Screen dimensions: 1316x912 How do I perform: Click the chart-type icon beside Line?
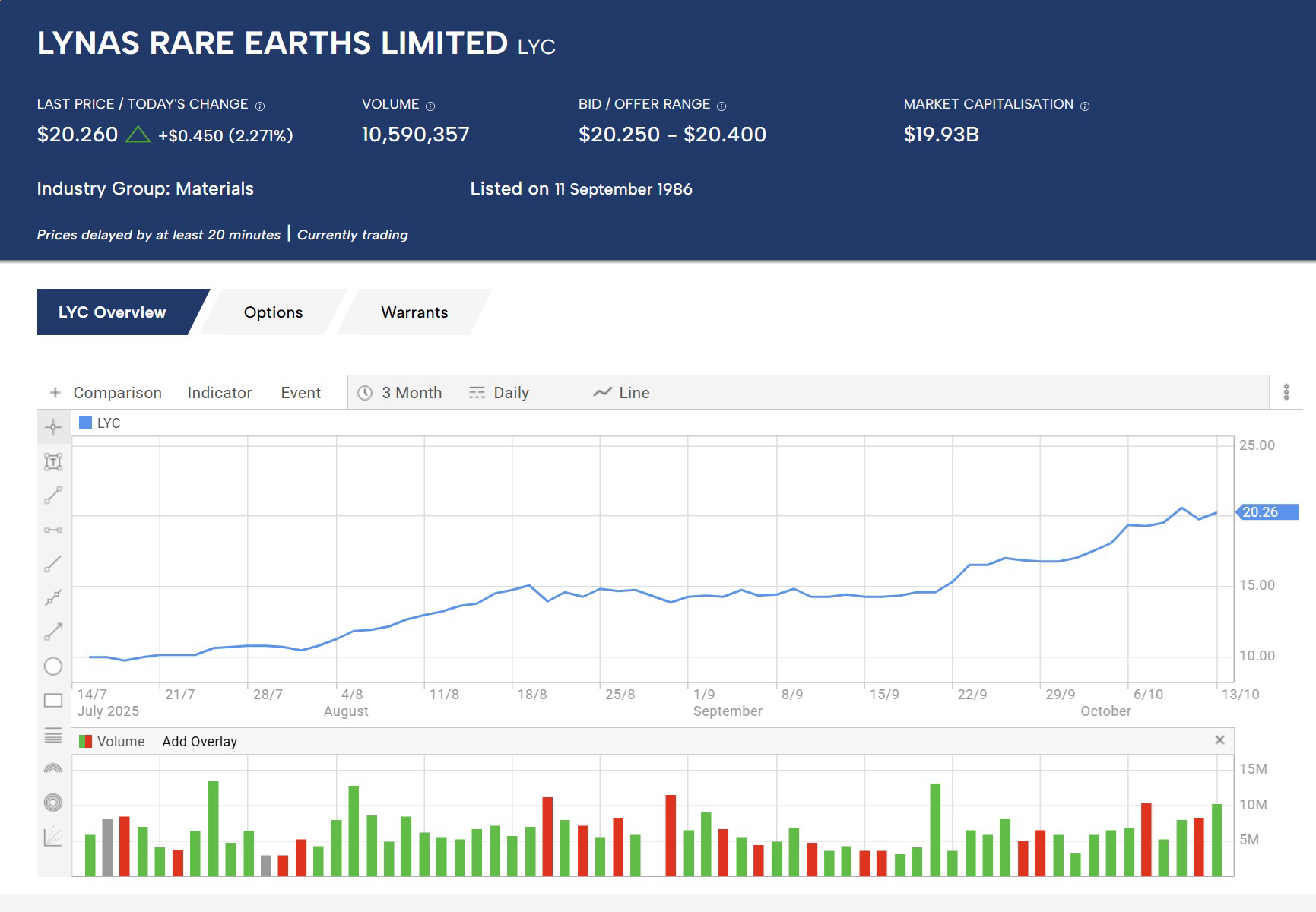click(603, 392)
